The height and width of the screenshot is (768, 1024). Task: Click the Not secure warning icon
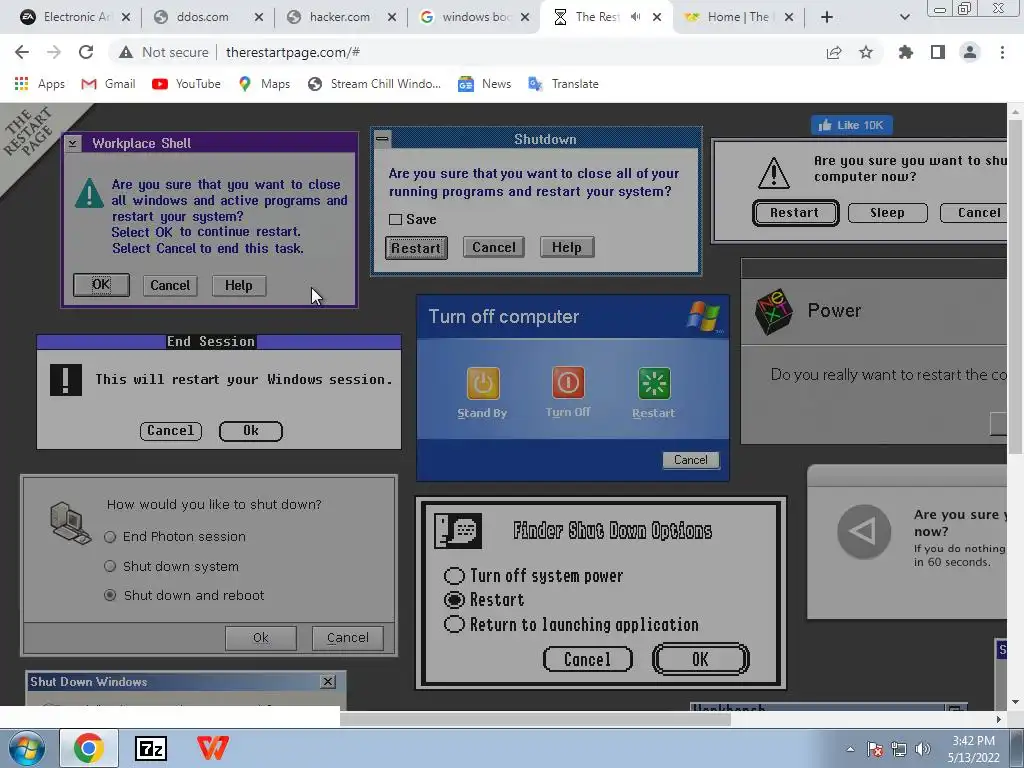(126, 52)
